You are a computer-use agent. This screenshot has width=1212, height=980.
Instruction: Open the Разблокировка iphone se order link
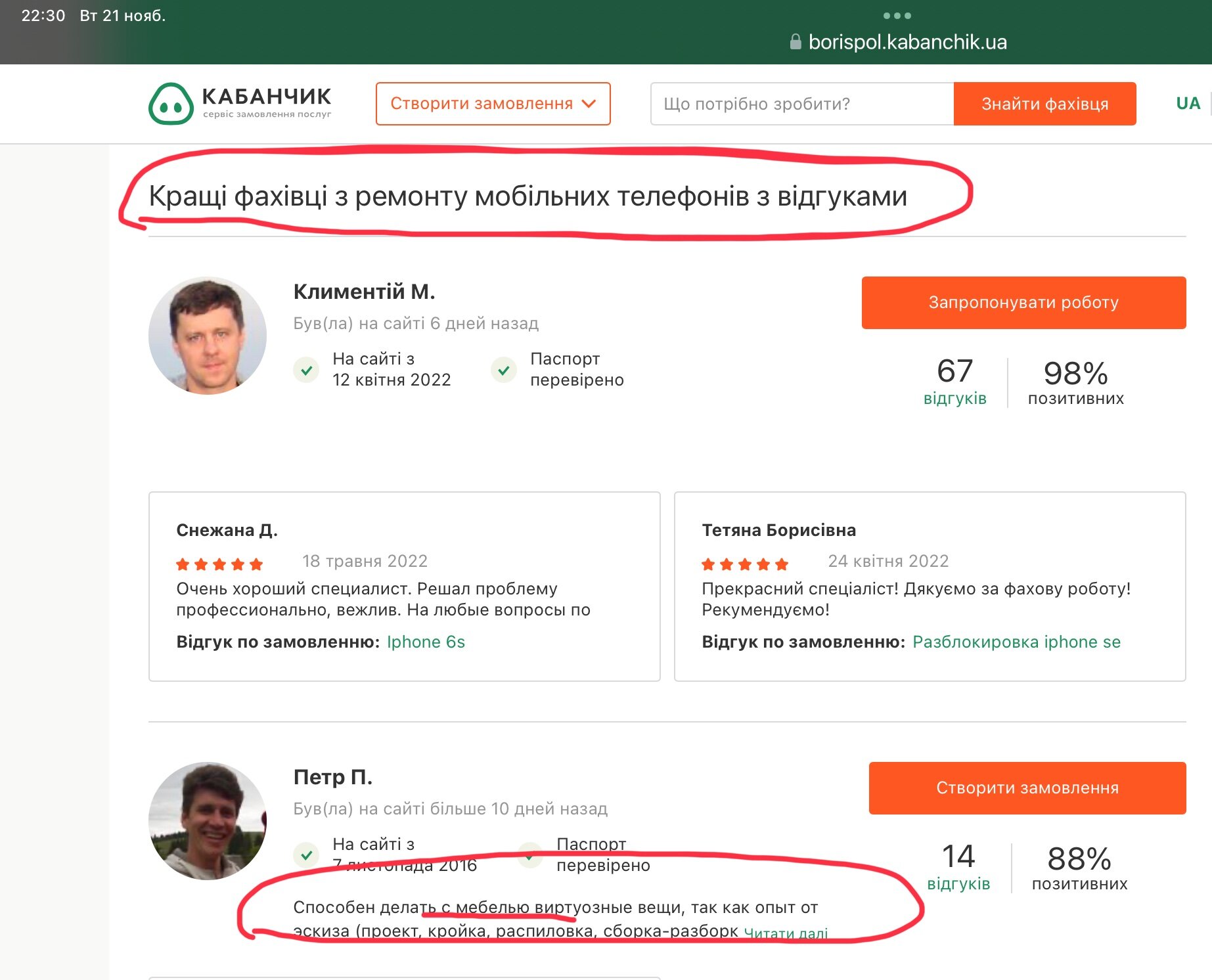[1016, 642]
